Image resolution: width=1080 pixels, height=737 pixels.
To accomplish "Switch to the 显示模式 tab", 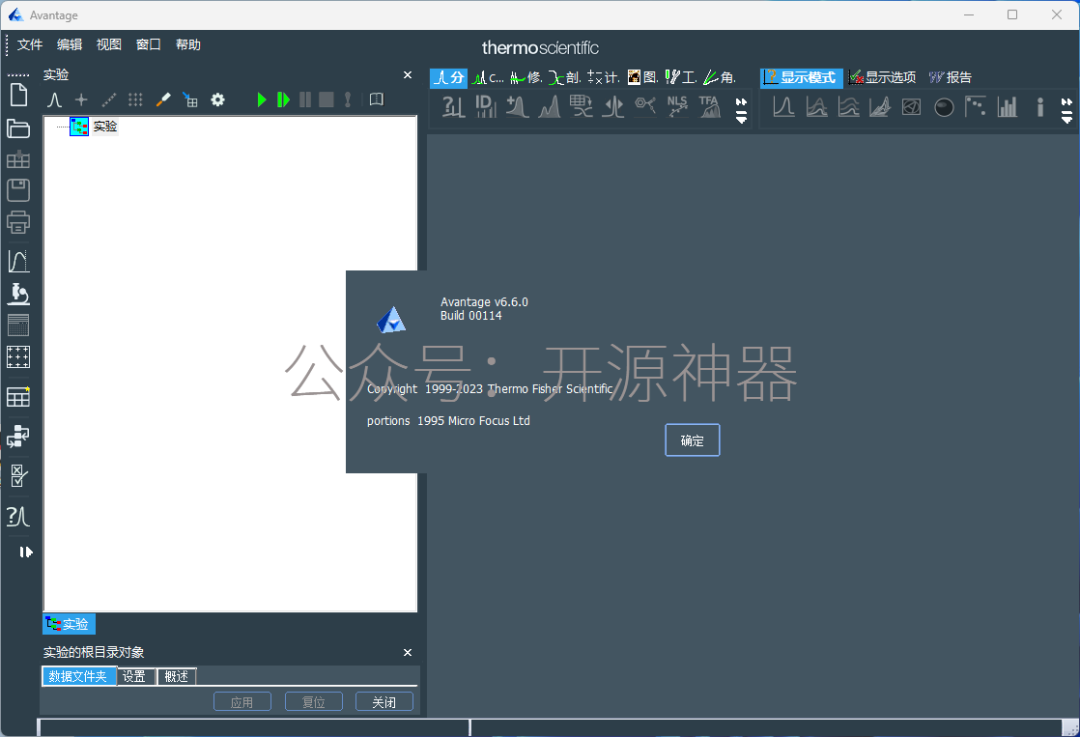I will pos(801,77).
